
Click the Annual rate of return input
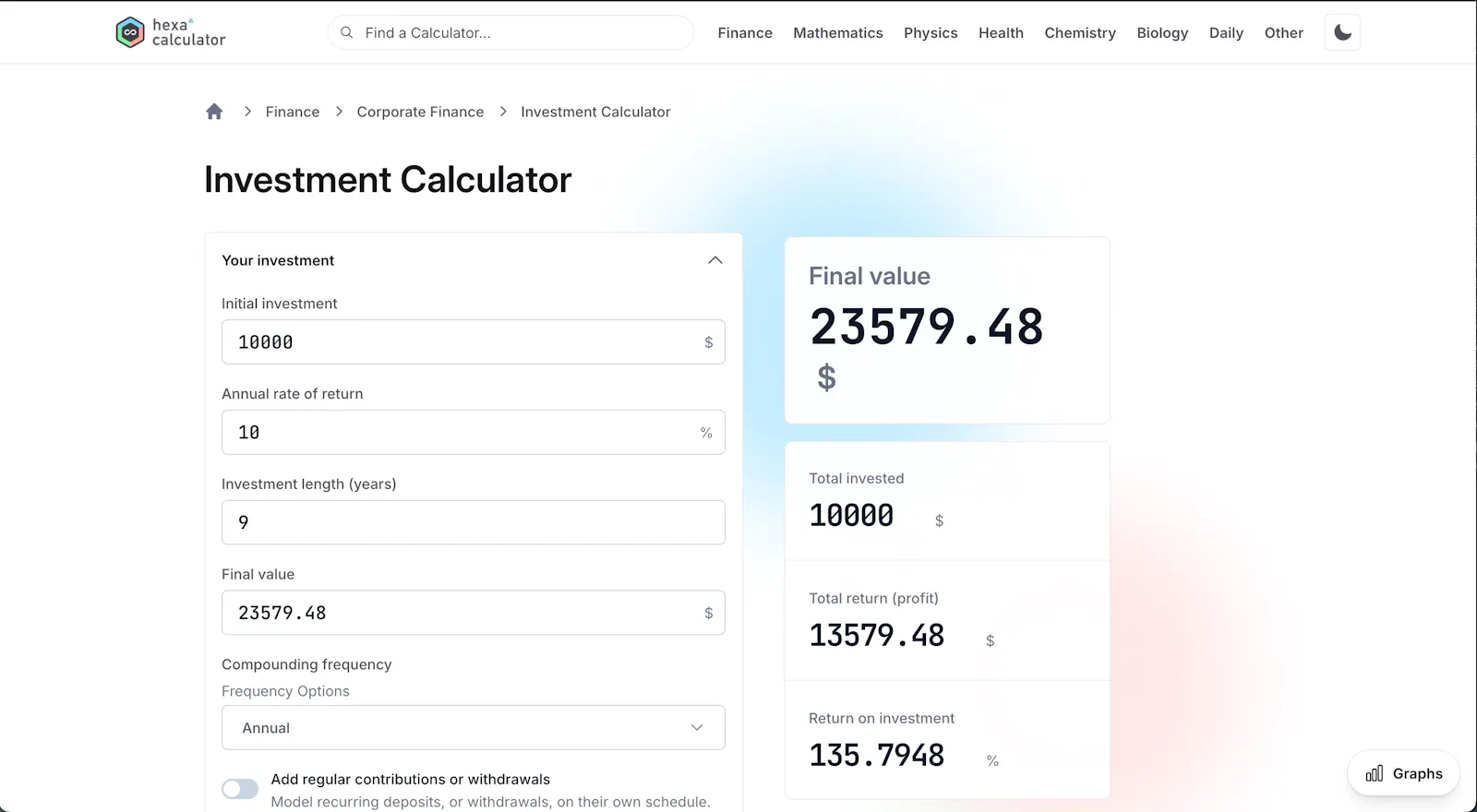(x=474, y=433)
